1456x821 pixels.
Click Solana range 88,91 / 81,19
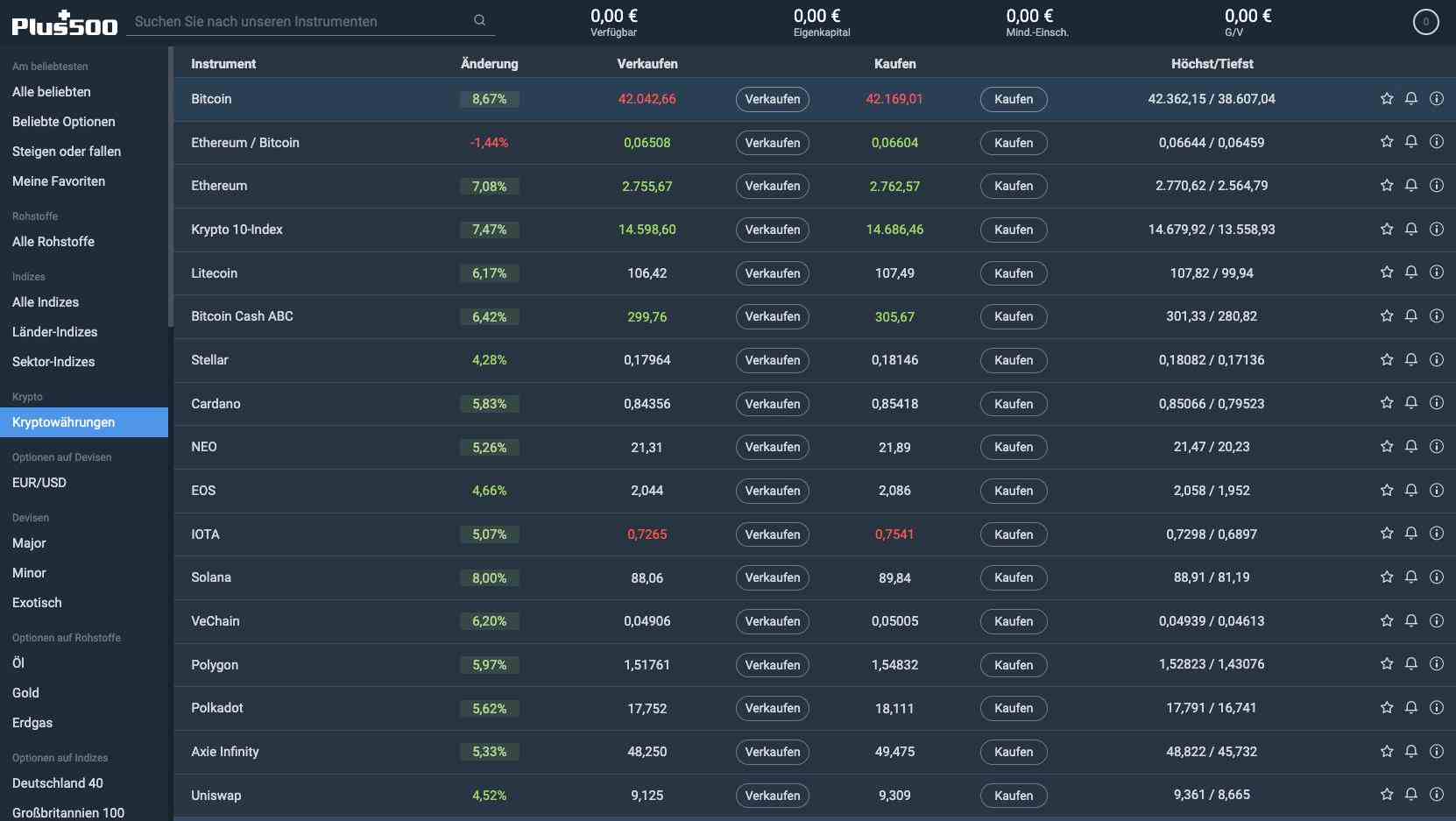coord(1212,577)
